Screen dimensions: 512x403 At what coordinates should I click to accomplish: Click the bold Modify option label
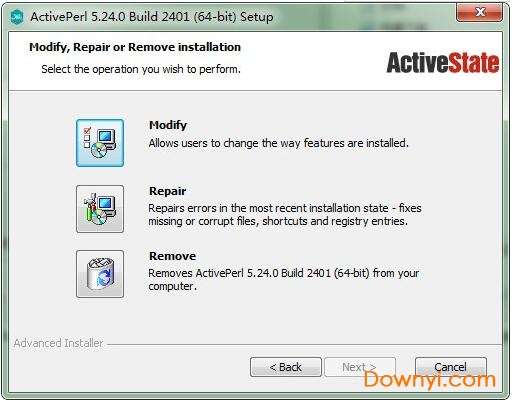click(x=168, y=125)
